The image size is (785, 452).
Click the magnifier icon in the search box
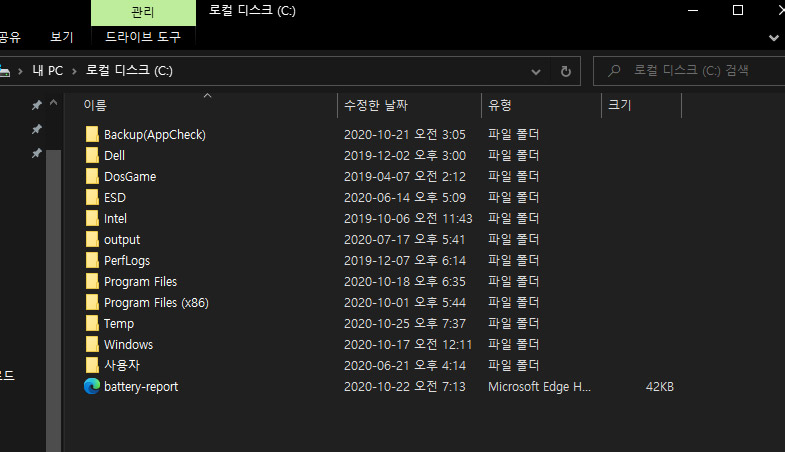click(x=612, y=72)
